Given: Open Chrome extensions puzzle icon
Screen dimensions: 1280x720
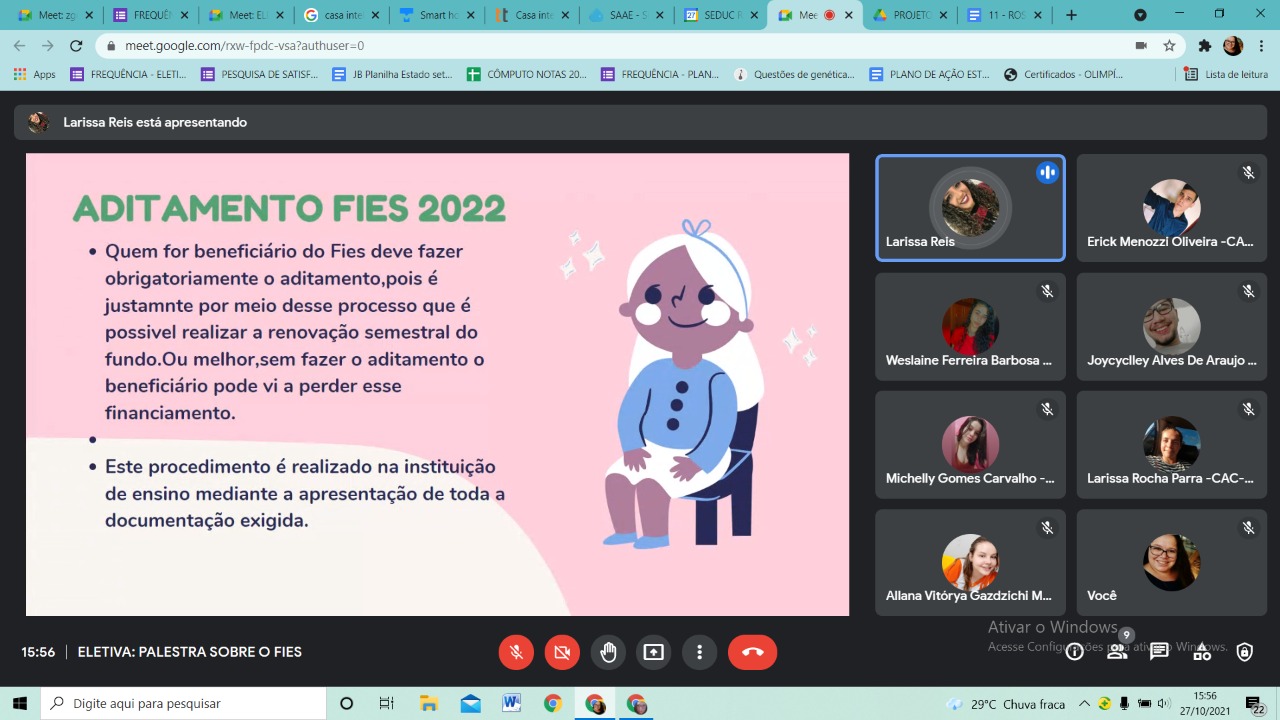Looking at the screenshot, I should click(x=1205, y=46).
